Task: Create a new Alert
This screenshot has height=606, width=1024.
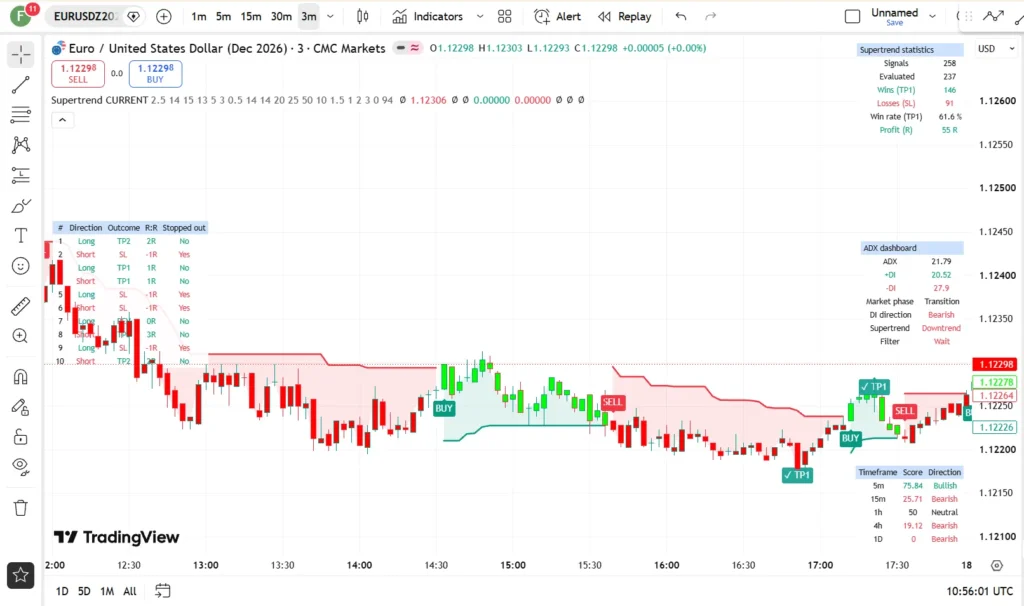Action: [557, 17]
